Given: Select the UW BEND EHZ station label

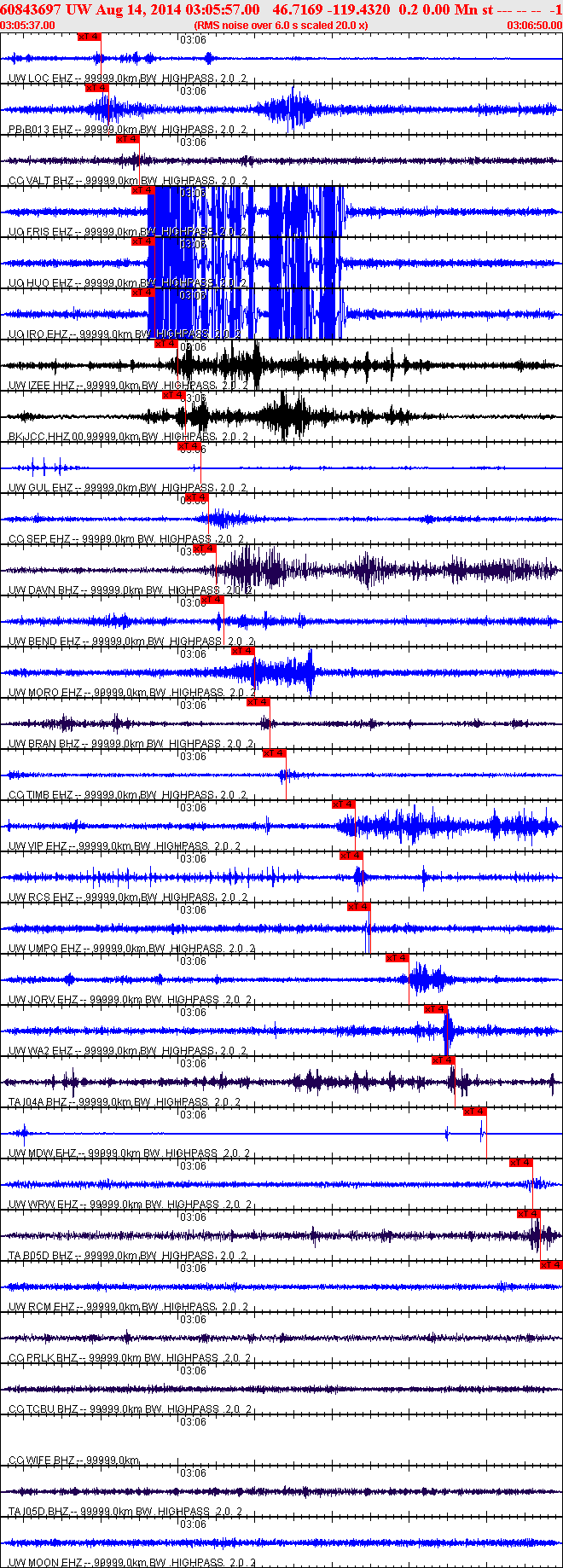Looking at the screenshot, I should [44, 642].
